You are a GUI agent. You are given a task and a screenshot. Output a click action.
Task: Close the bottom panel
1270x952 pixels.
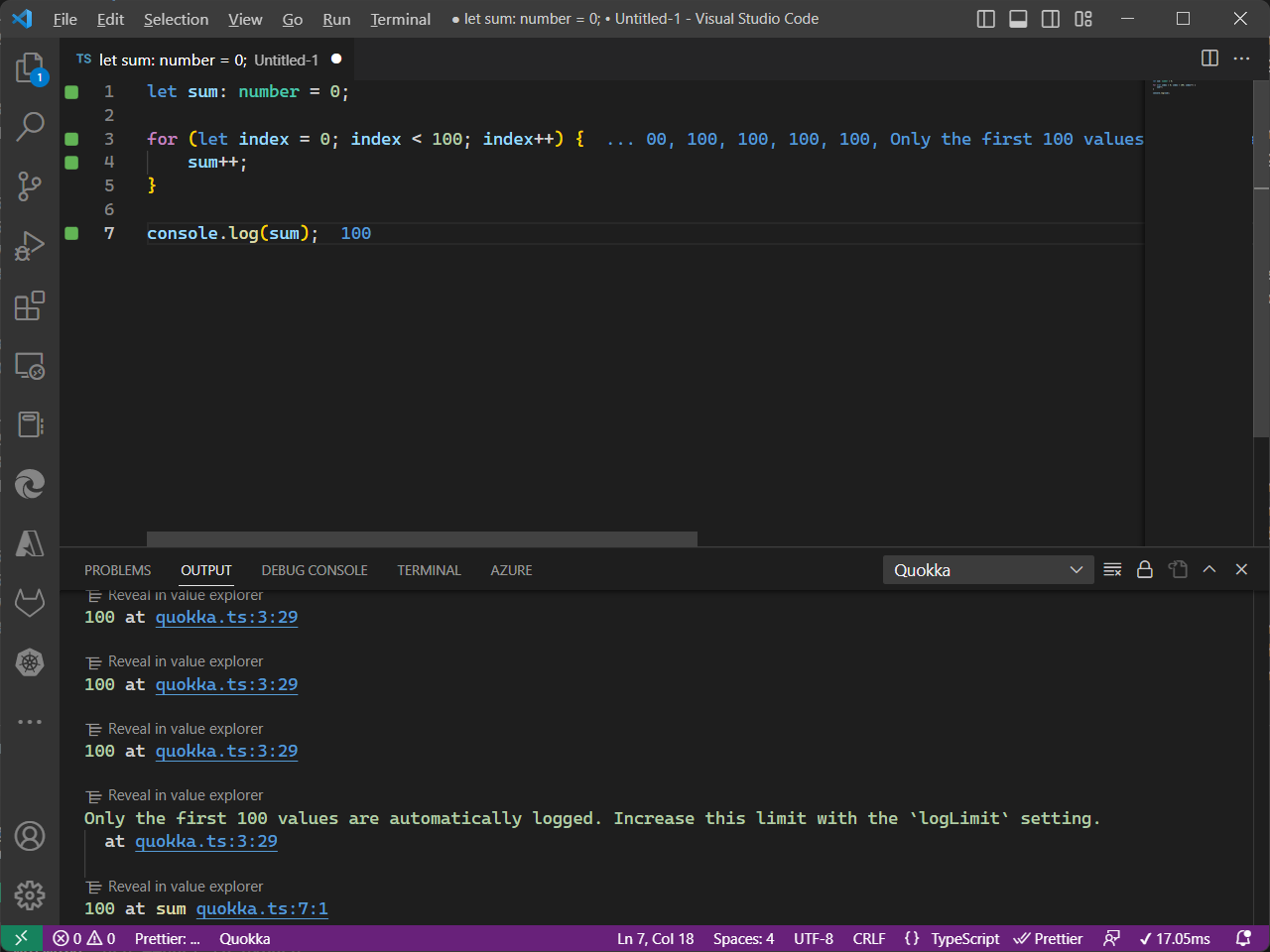1241,569
